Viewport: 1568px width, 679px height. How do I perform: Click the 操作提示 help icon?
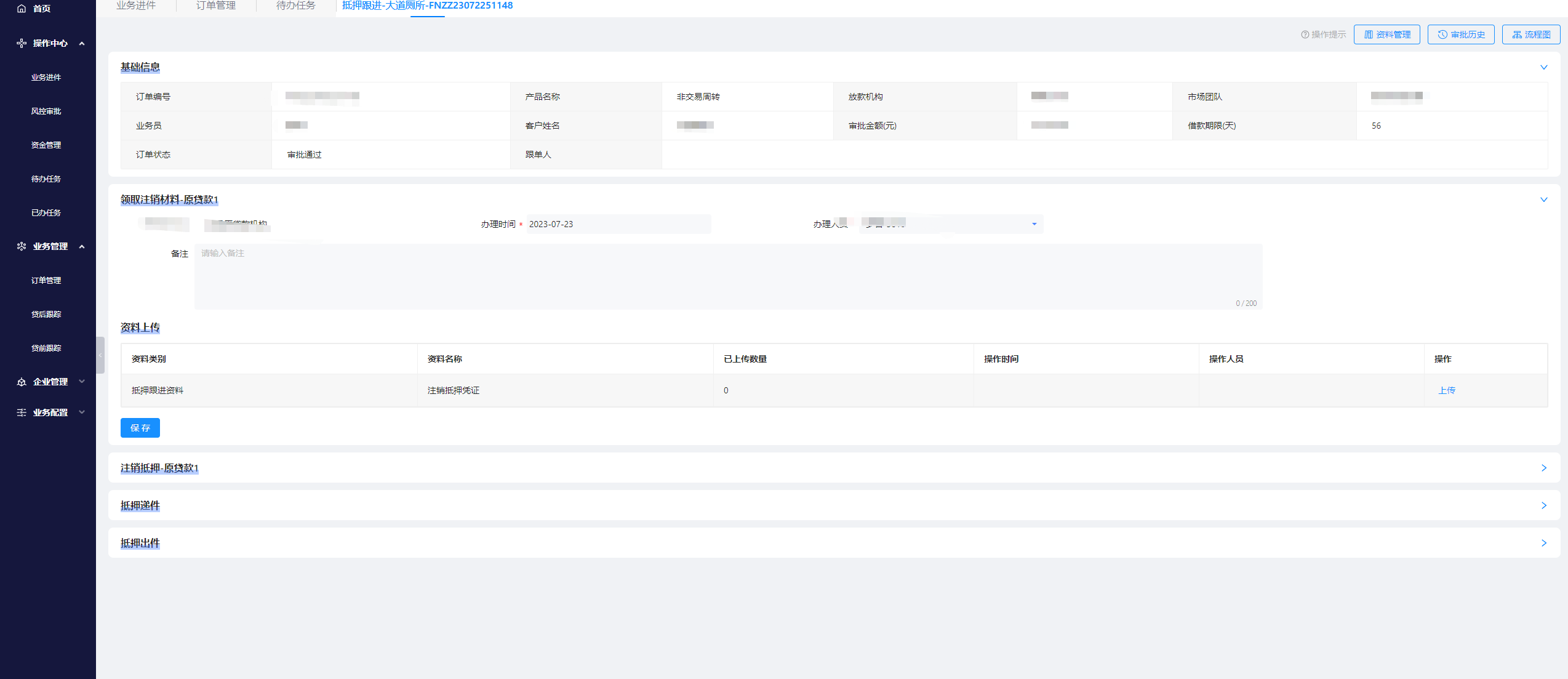1305,34
